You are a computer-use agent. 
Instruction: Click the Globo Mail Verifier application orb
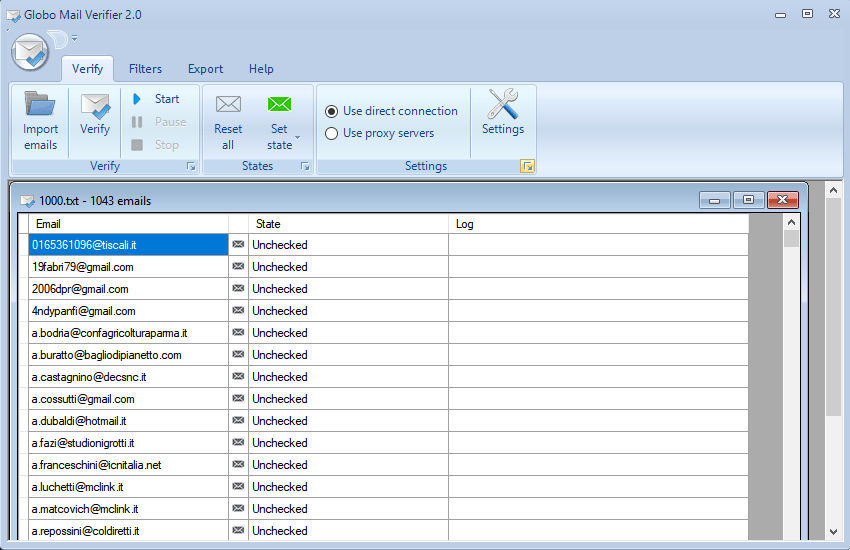tap(30, 52)
